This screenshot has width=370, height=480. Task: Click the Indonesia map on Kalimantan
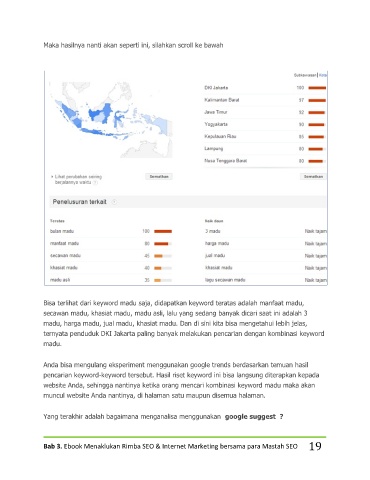pos(100,114)
